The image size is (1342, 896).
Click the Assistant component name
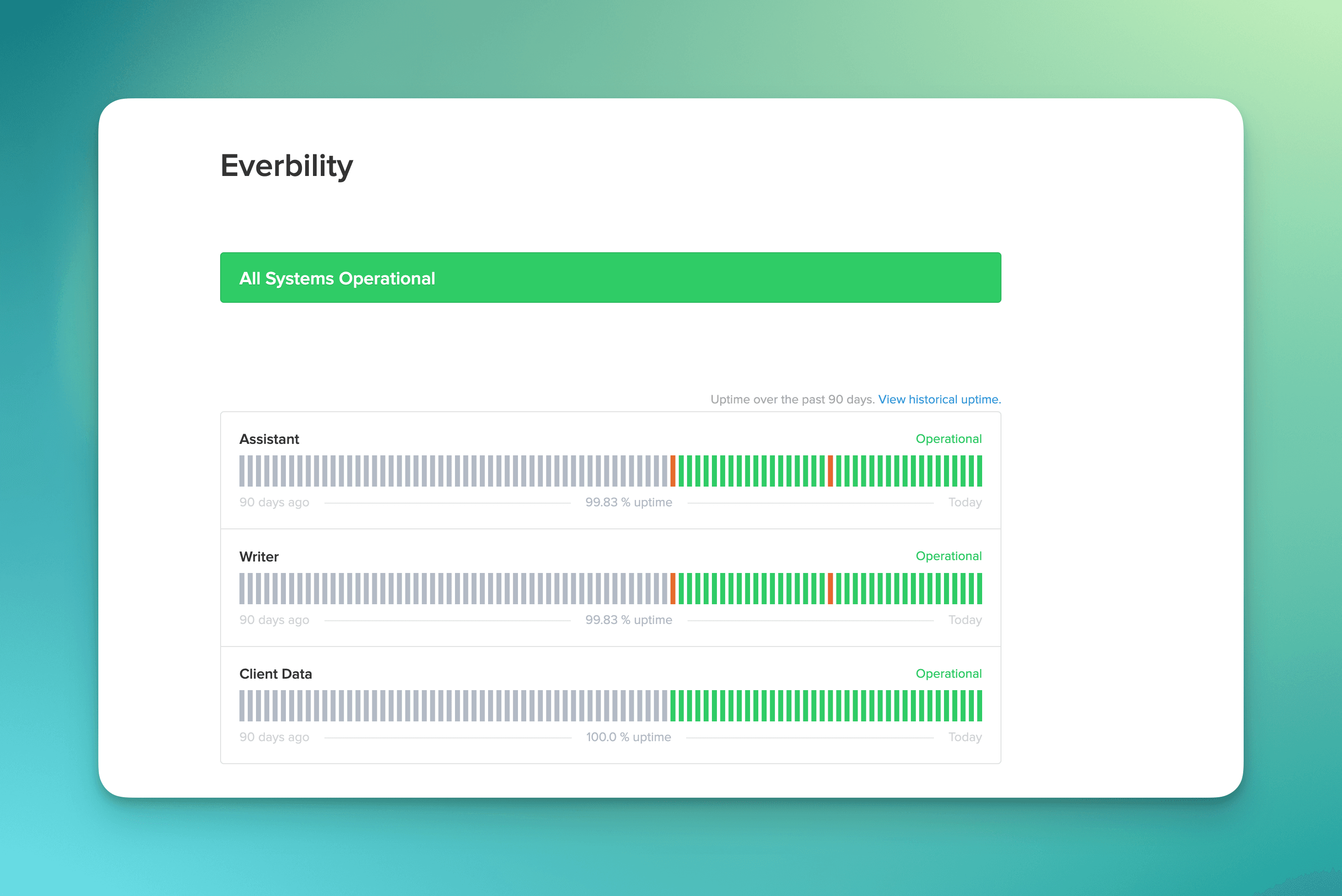tap(268, 439)
